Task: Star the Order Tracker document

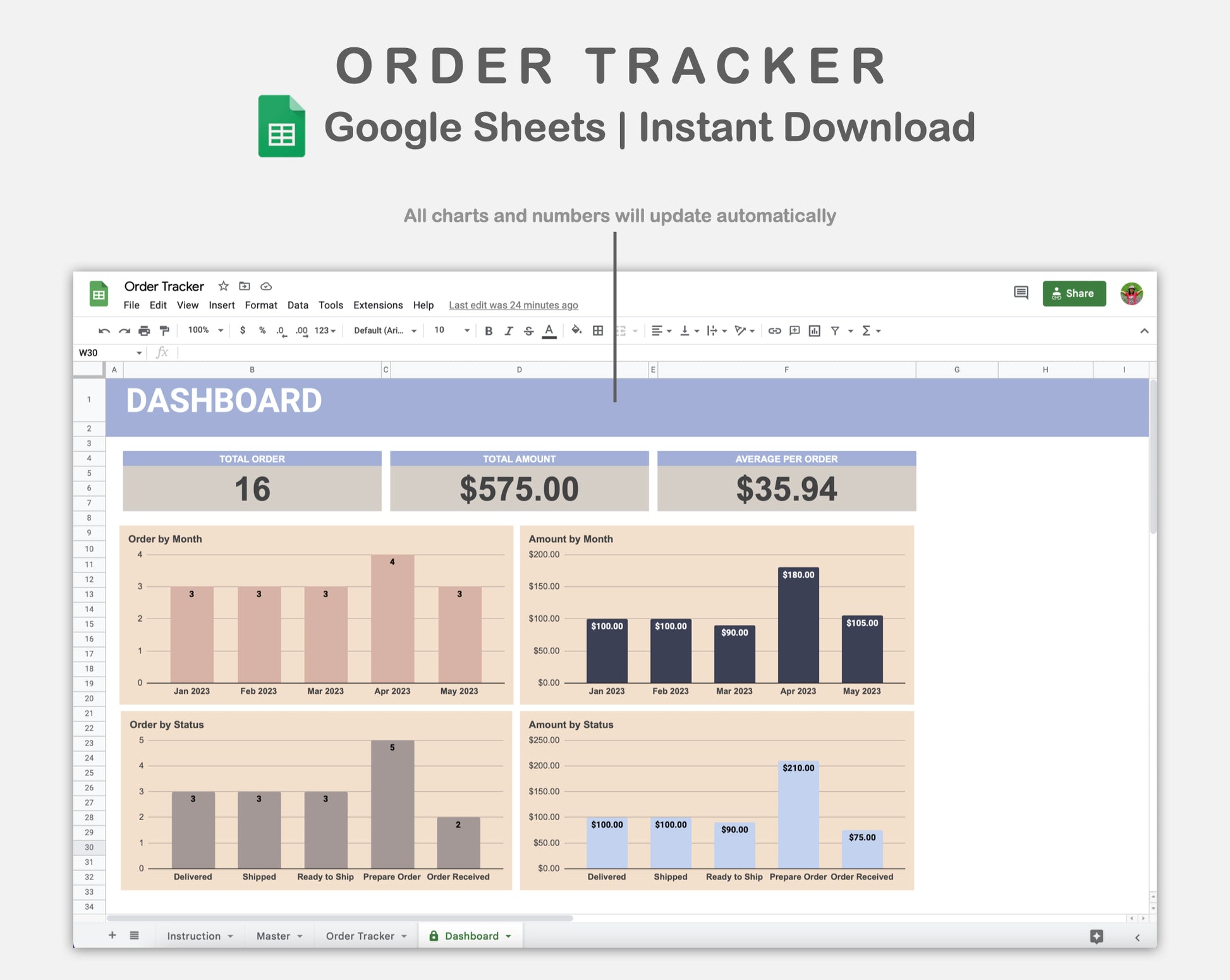Action: coord(223,286)
